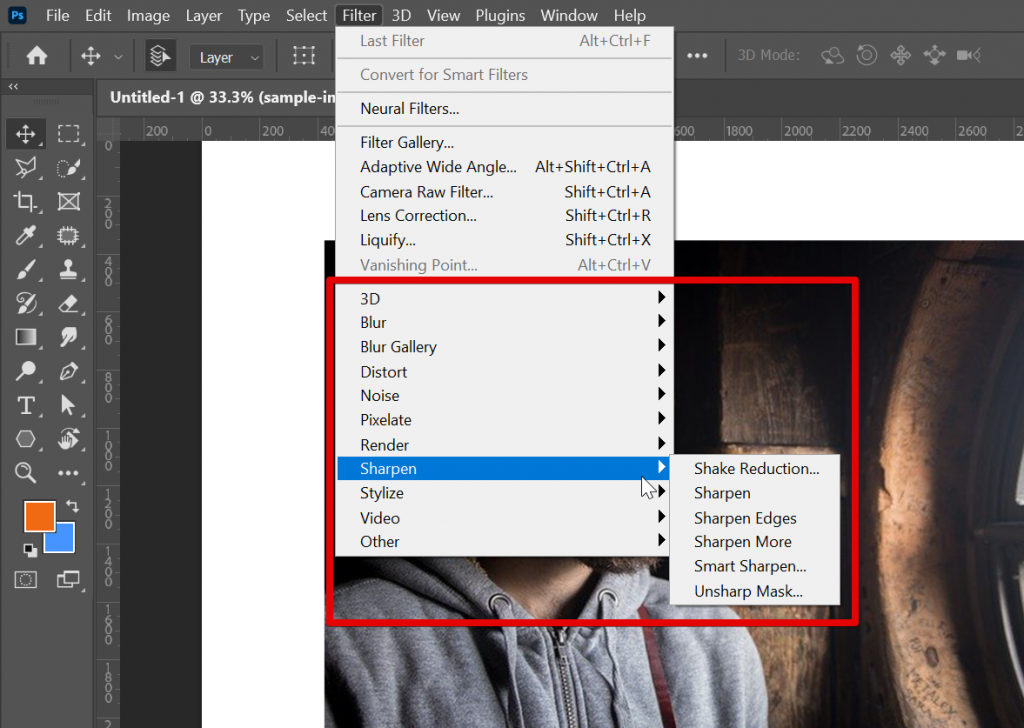Select the Brush tool
This screenshot has height=728, width=1024.
click(28, 270)
